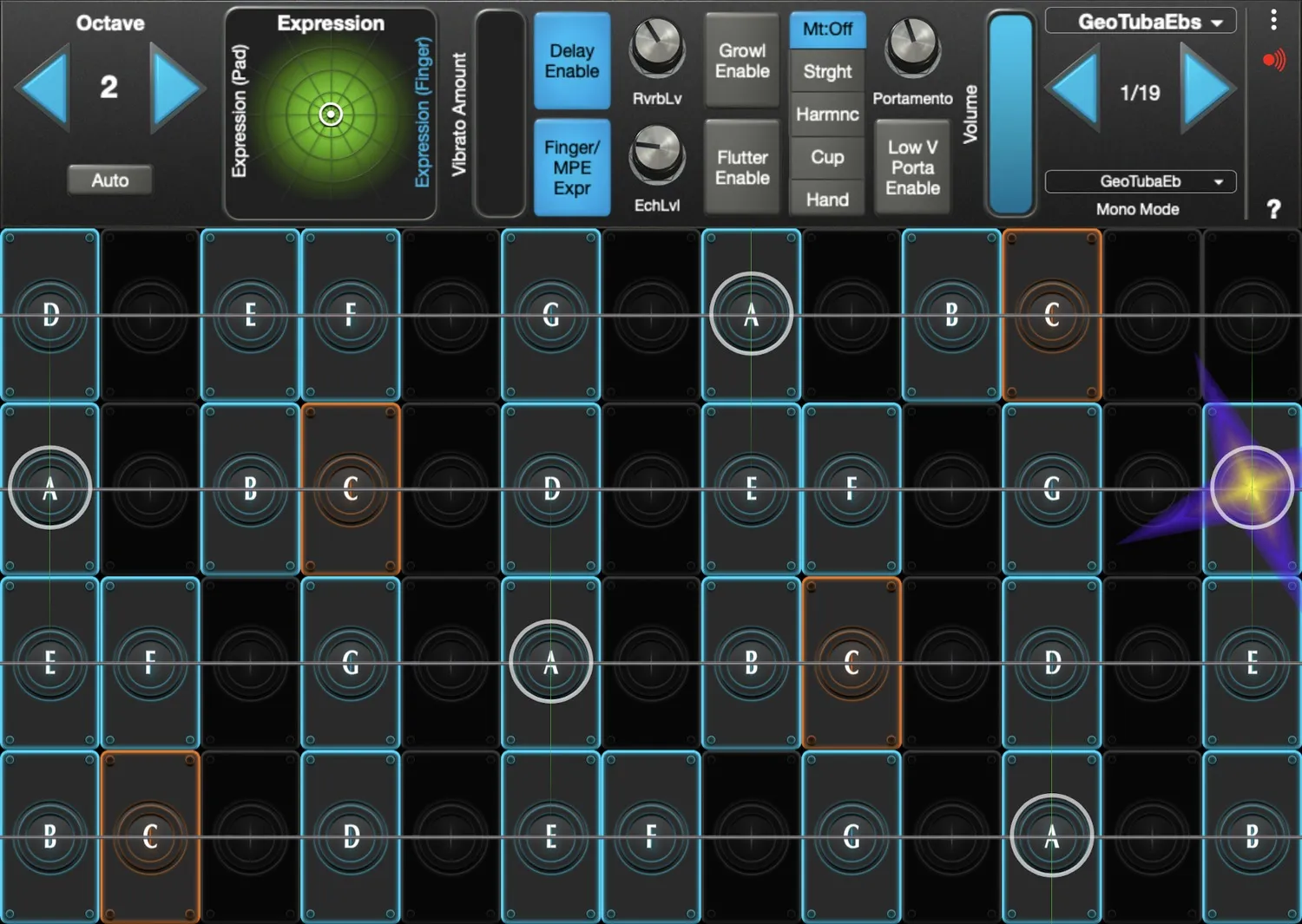Toggle Growl Enable

tap(742, 61)
